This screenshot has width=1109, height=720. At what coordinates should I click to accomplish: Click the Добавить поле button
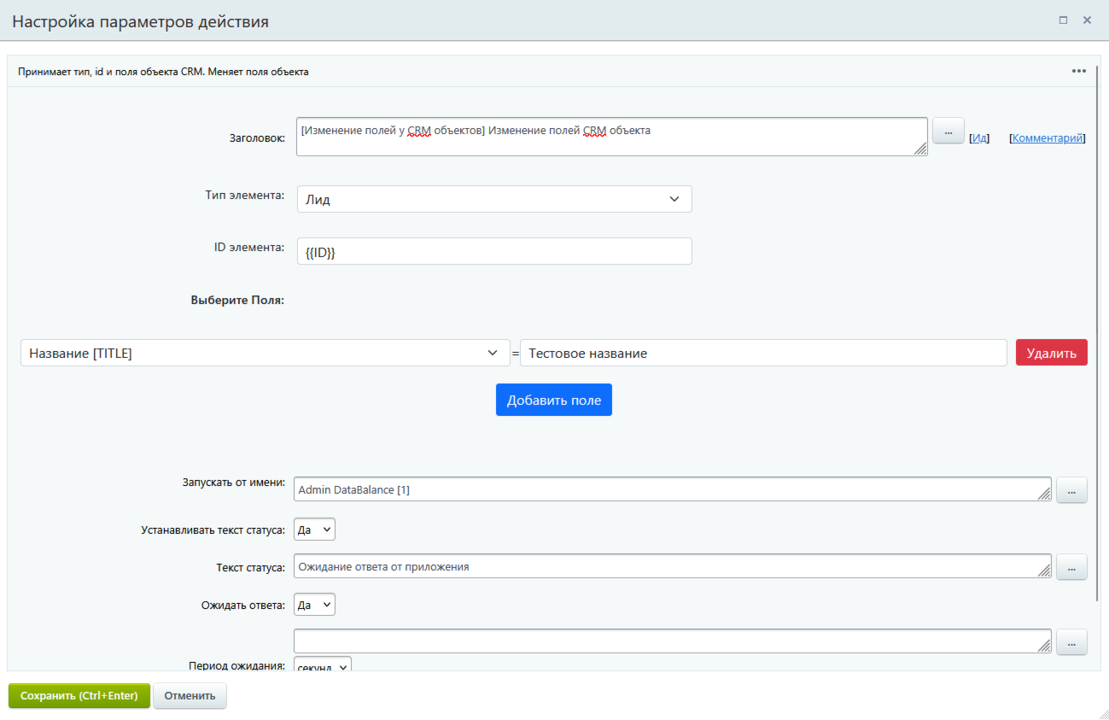(x=553, y=400)
